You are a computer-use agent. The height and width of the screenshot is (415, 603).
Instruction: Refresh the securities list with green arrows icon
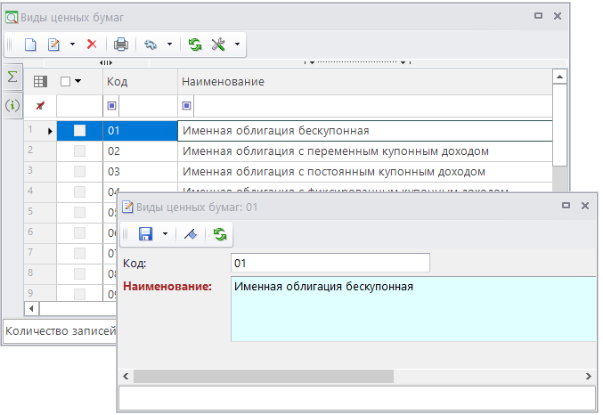pyautogui.click(x=195, y=45)
